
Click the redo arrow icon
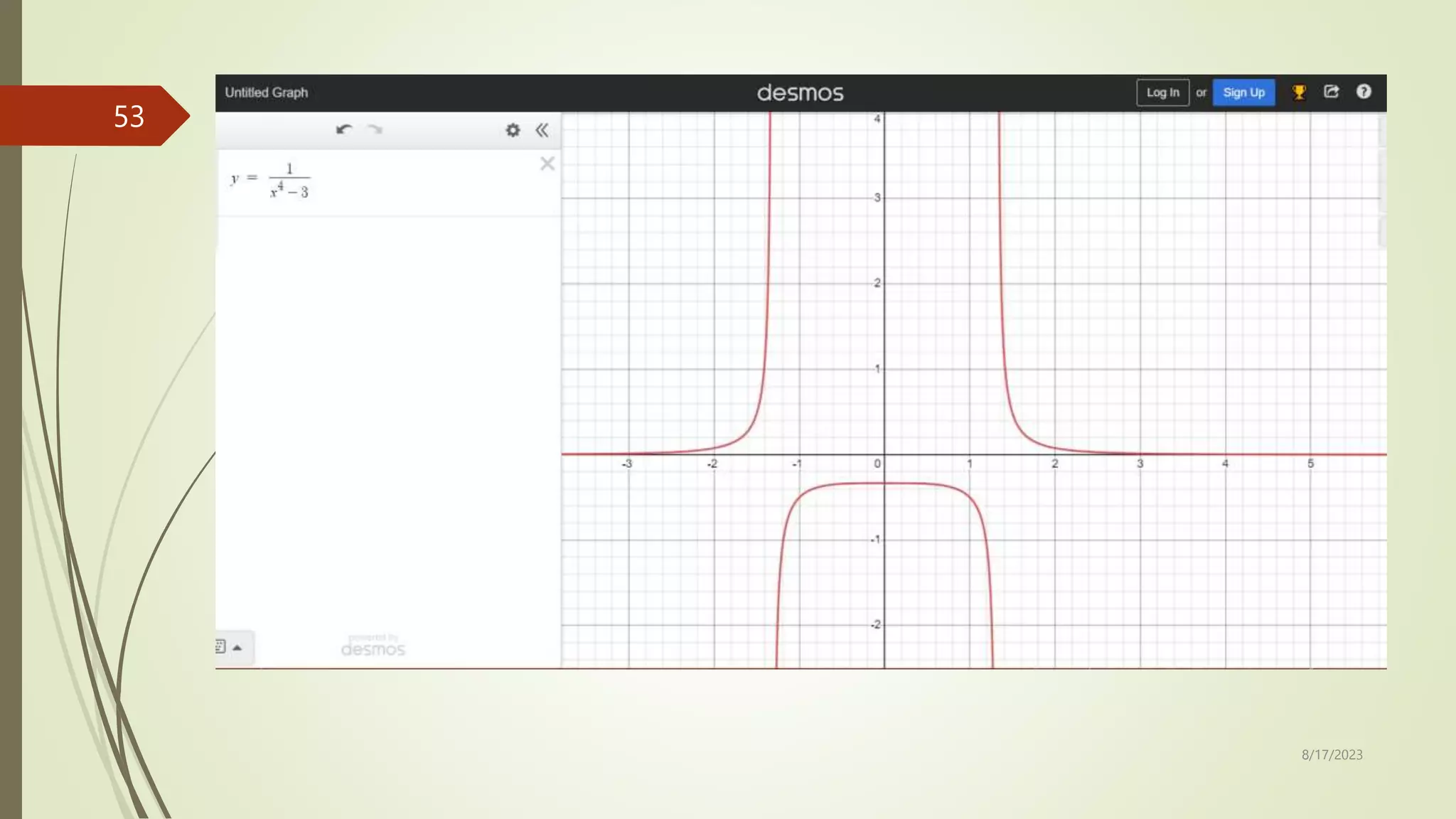point(375,129)
